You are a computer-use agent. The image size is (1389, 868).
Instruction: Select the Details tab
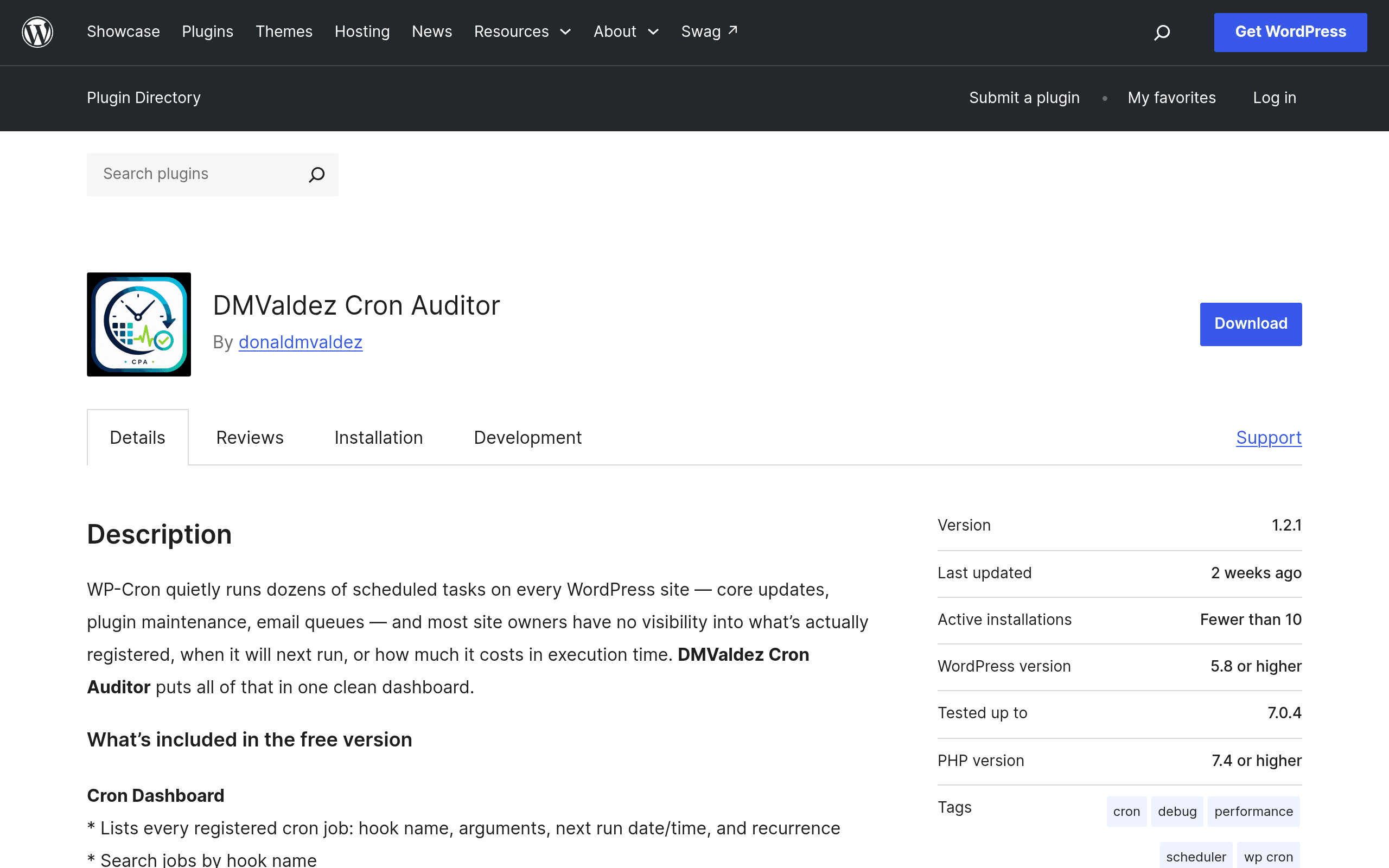coord(138,437)
